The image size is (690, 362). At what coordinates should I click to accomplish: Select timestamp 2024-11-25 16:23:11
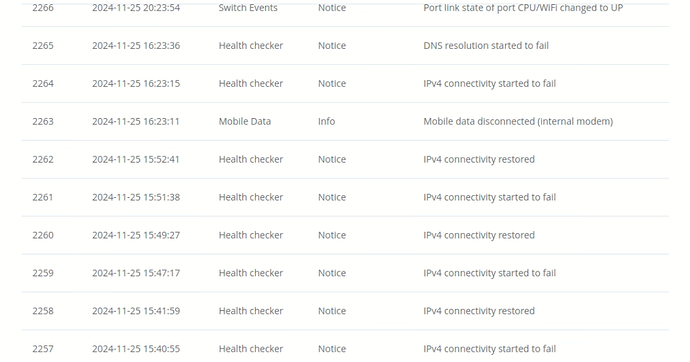coord(136,121)
